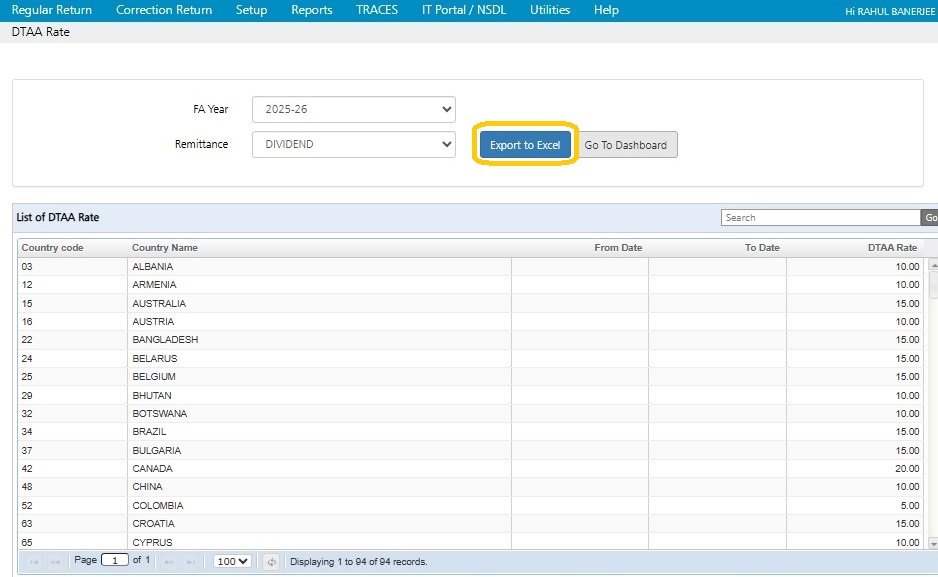Click the next page pagination icon
The height and width of the screenshot is (577, 938).
point(169,562)
